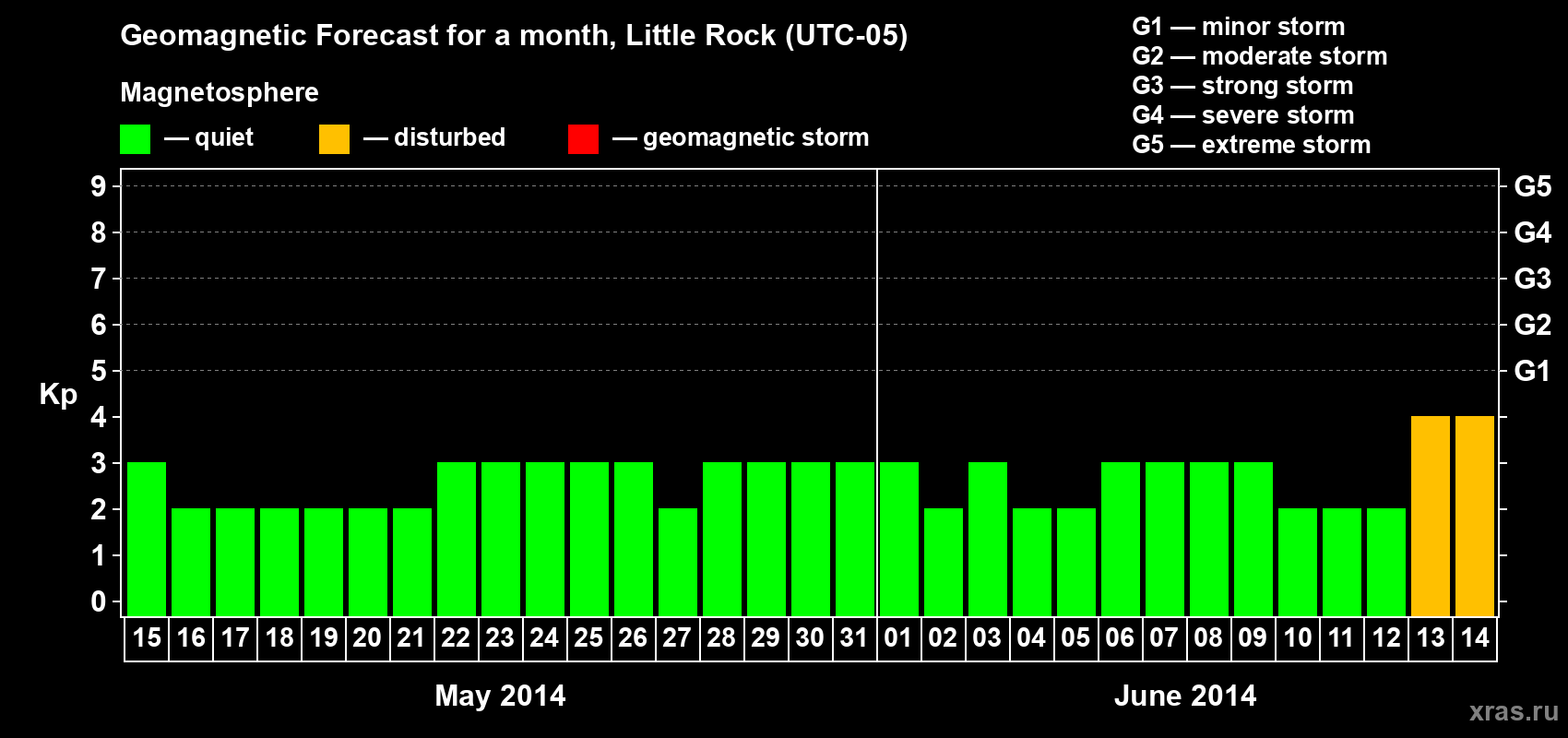Click the 'June 2014' month label
This screenshot has height=738, width=1568.
[x=1185, y=696]
